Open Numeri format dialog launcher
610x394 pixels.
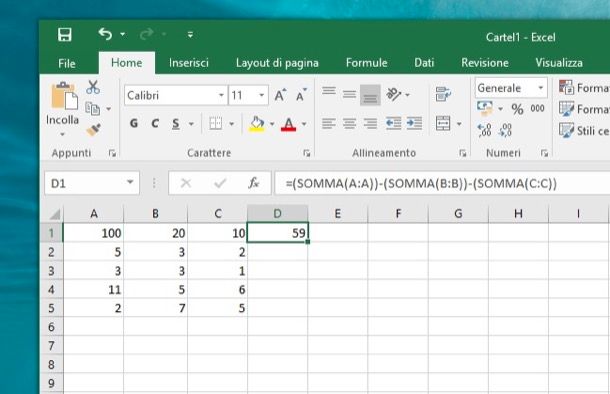[x=544, y=153]
